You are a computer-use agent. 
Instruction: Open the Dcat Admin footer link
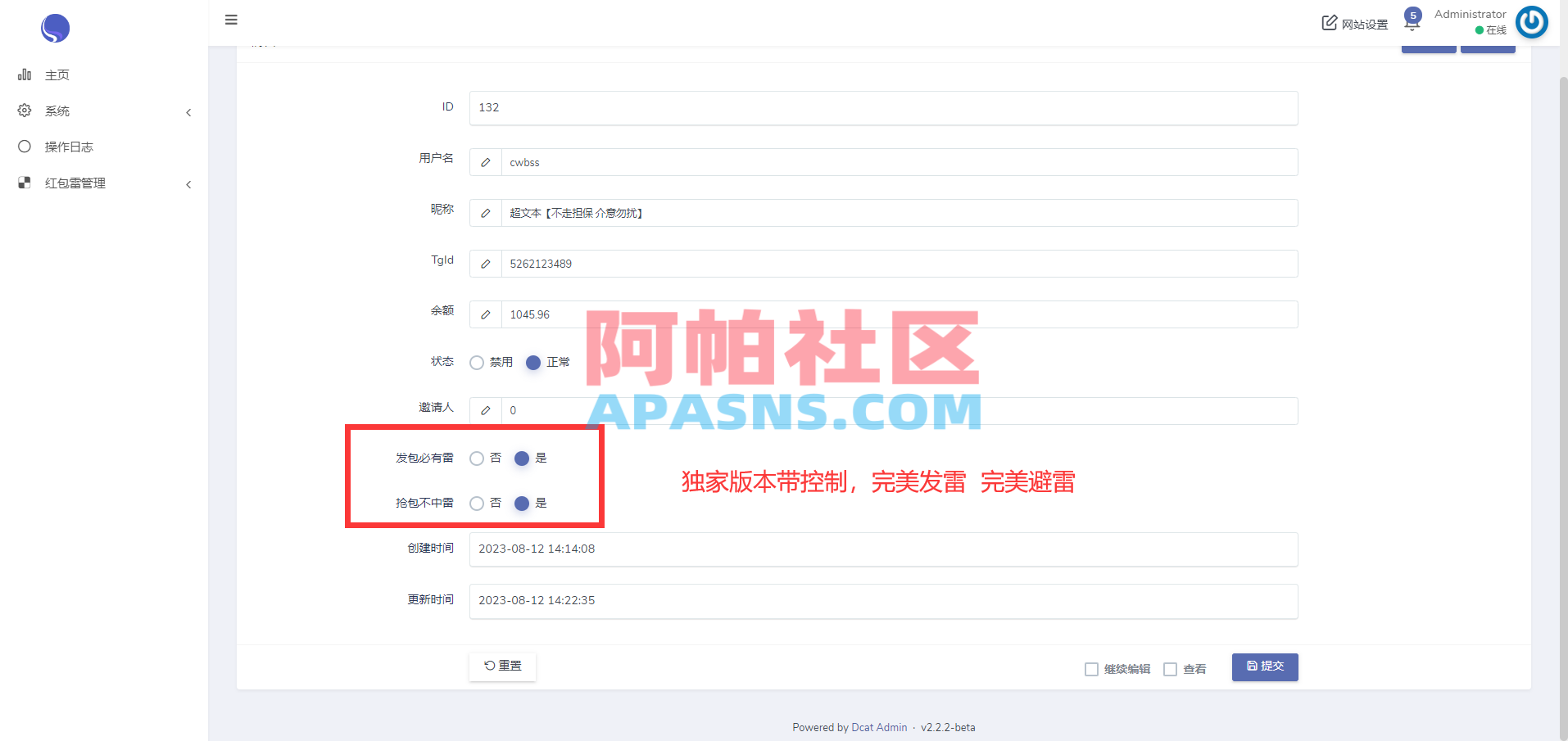878,727
